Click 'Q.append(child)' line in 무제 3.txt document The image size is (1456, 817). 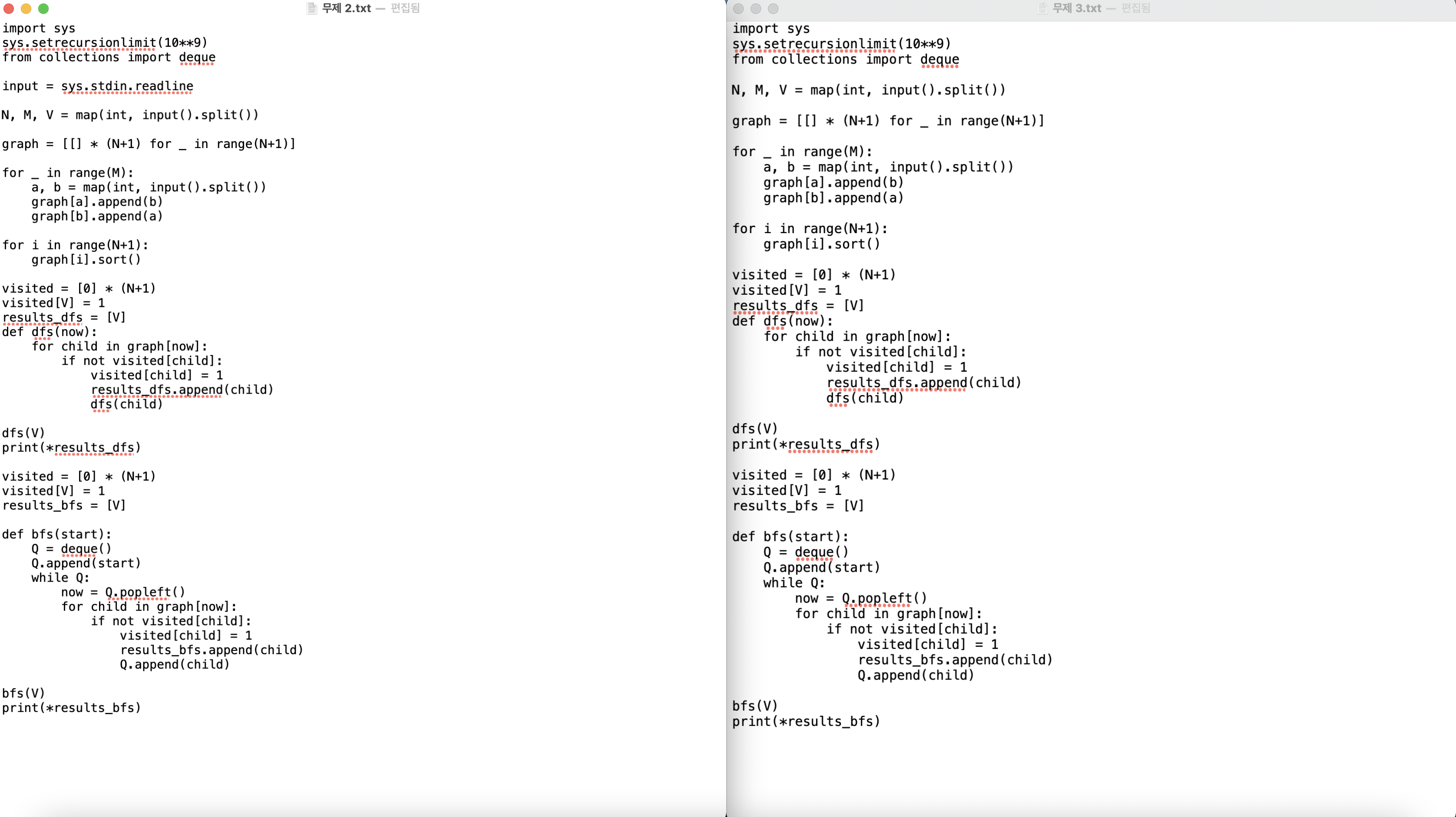coord(916,675)
